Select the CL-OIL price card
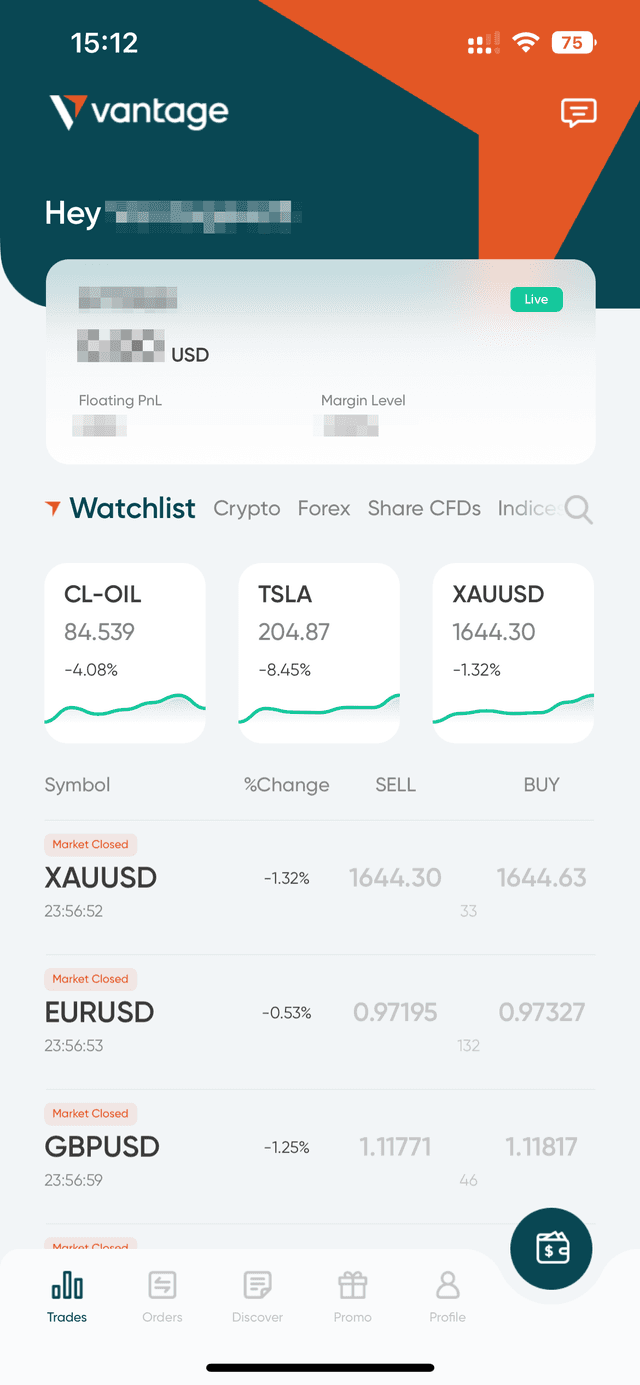Screen dimensions: 640x1385 click(x=124, y=653)
